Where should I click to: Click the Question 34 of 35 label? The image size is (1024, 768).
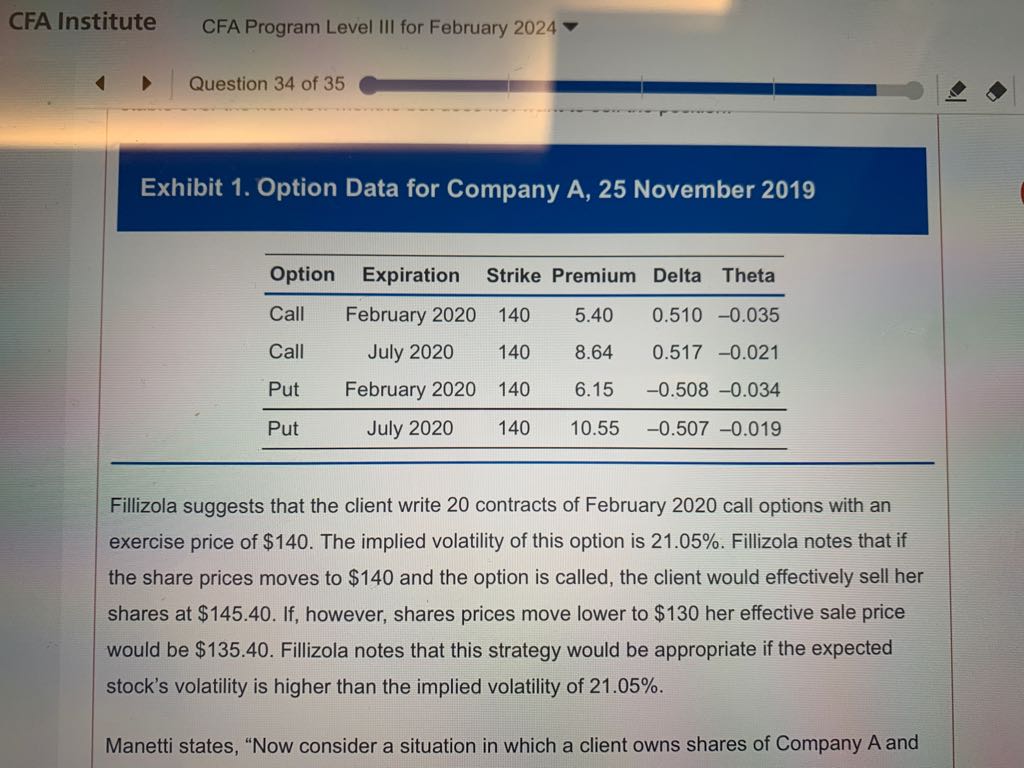[266, 84]
